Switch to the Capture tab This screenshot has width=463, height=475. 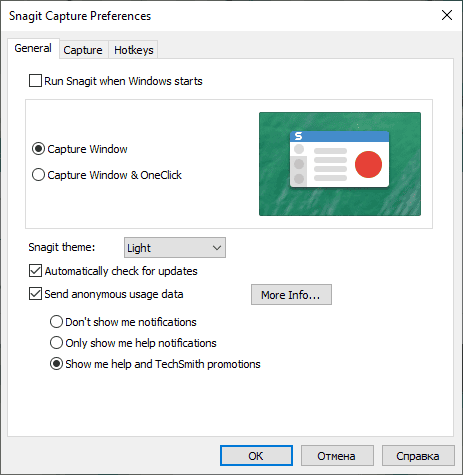83,50
